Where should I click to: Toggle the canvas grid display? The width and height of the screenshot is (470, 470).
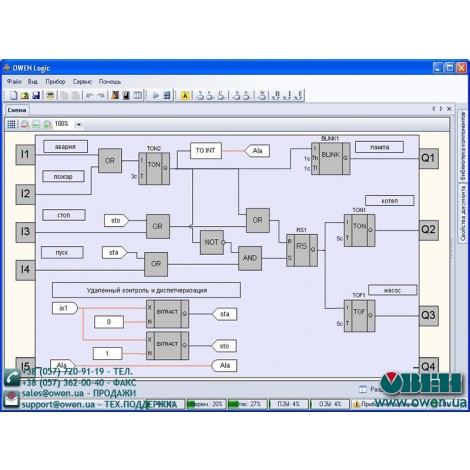point(11,124)
